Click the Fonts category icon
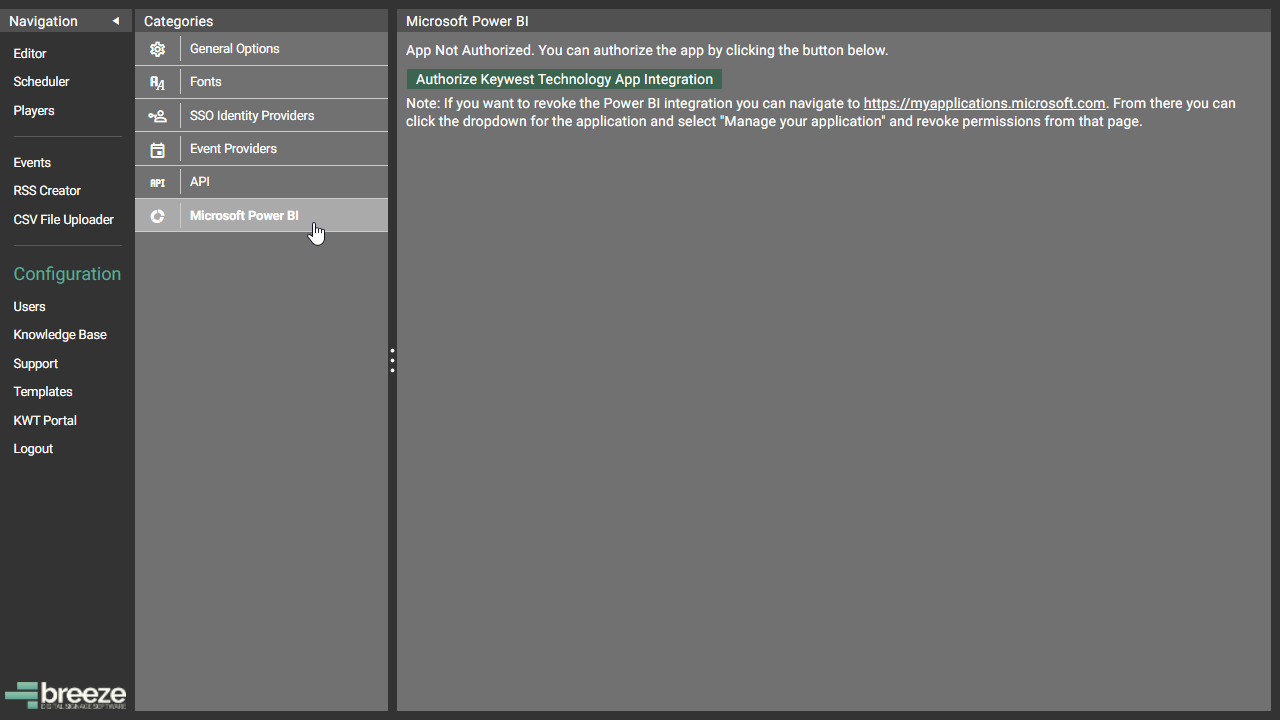This screenshot has width=1280, height=720. 157,82
